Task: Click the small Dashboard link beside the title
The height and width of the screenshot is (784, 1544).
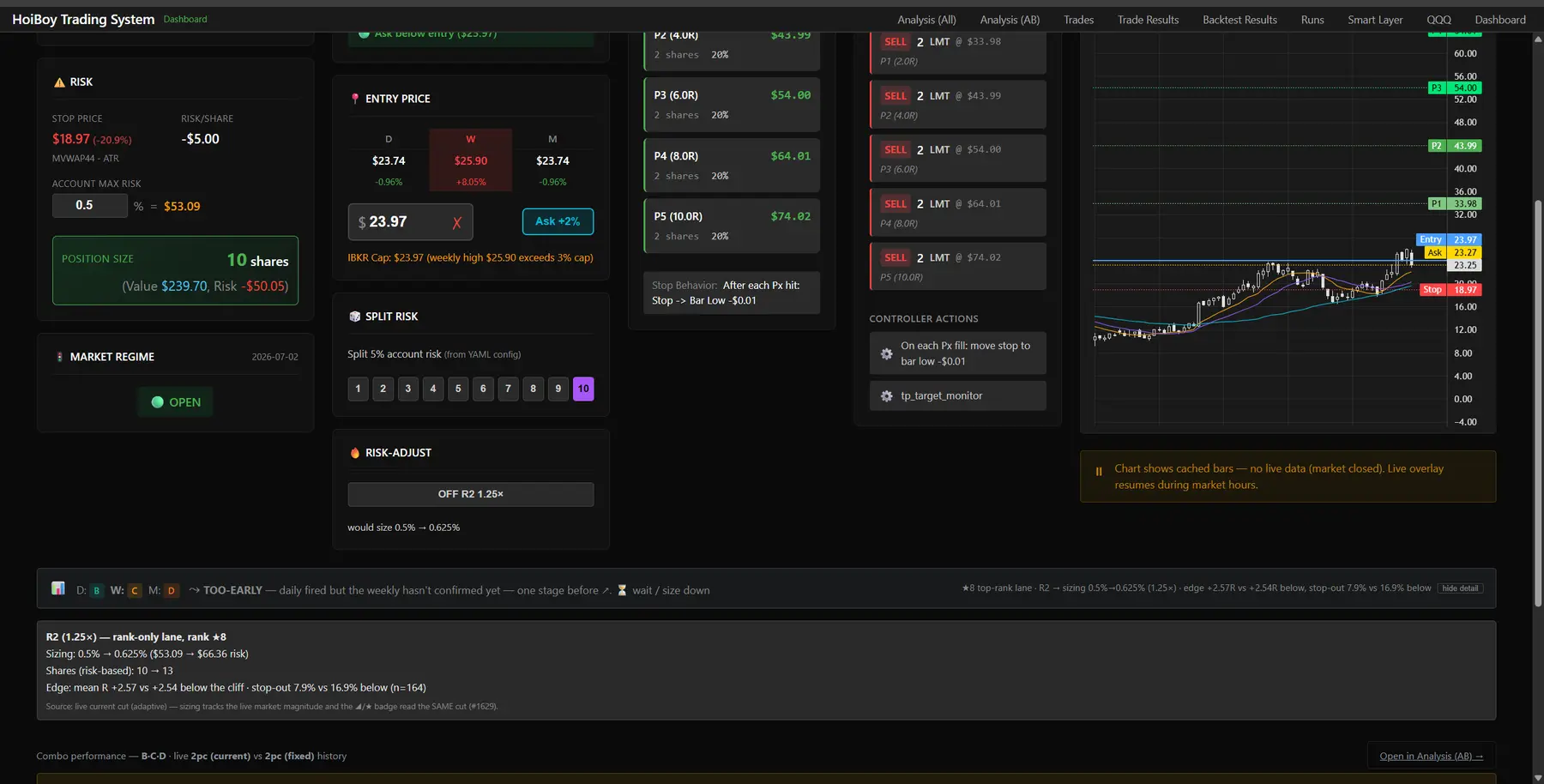Action: 185,19
